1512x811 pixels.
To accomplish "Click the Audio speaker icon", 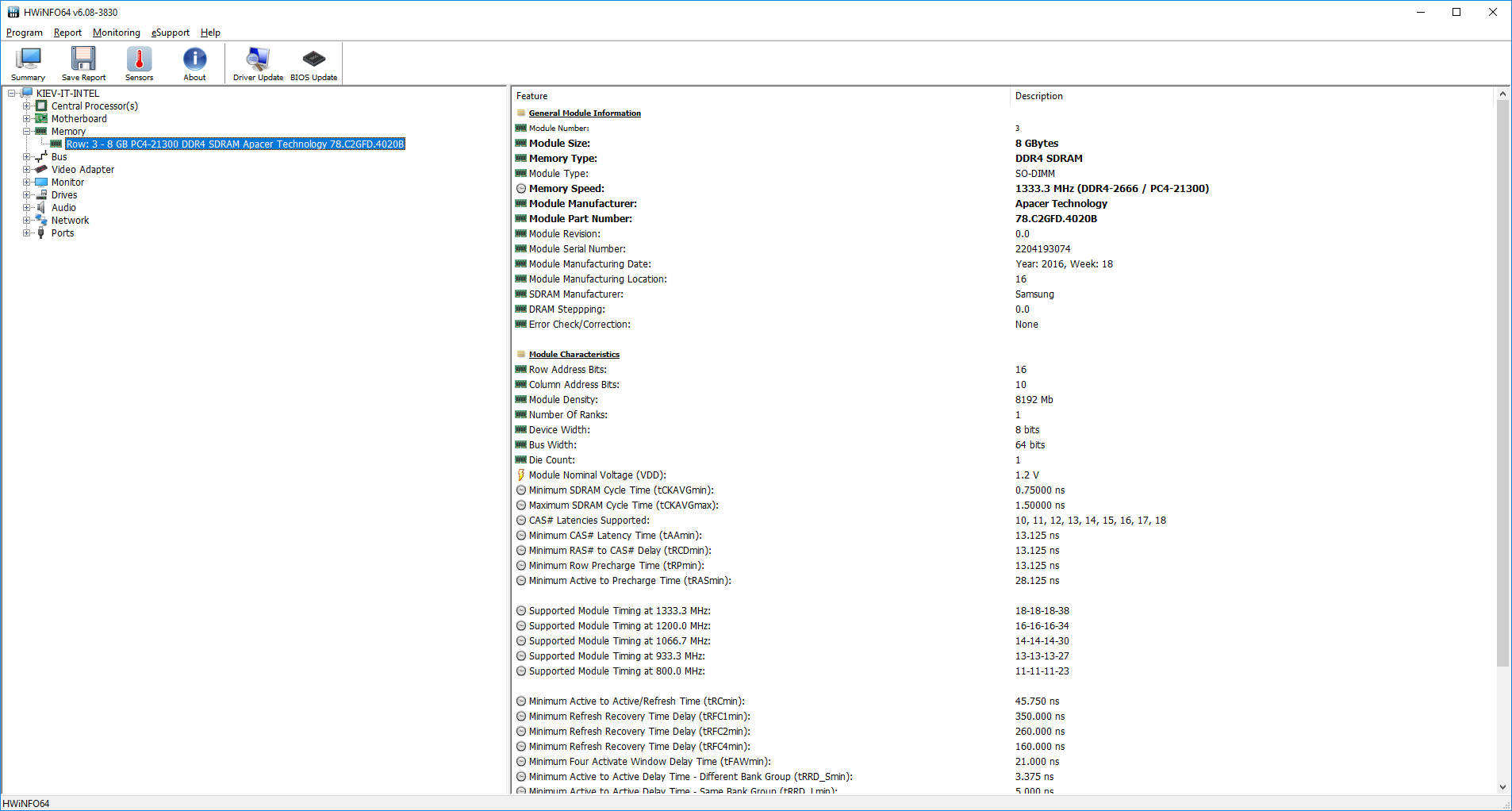I will (x=41, y=207).
